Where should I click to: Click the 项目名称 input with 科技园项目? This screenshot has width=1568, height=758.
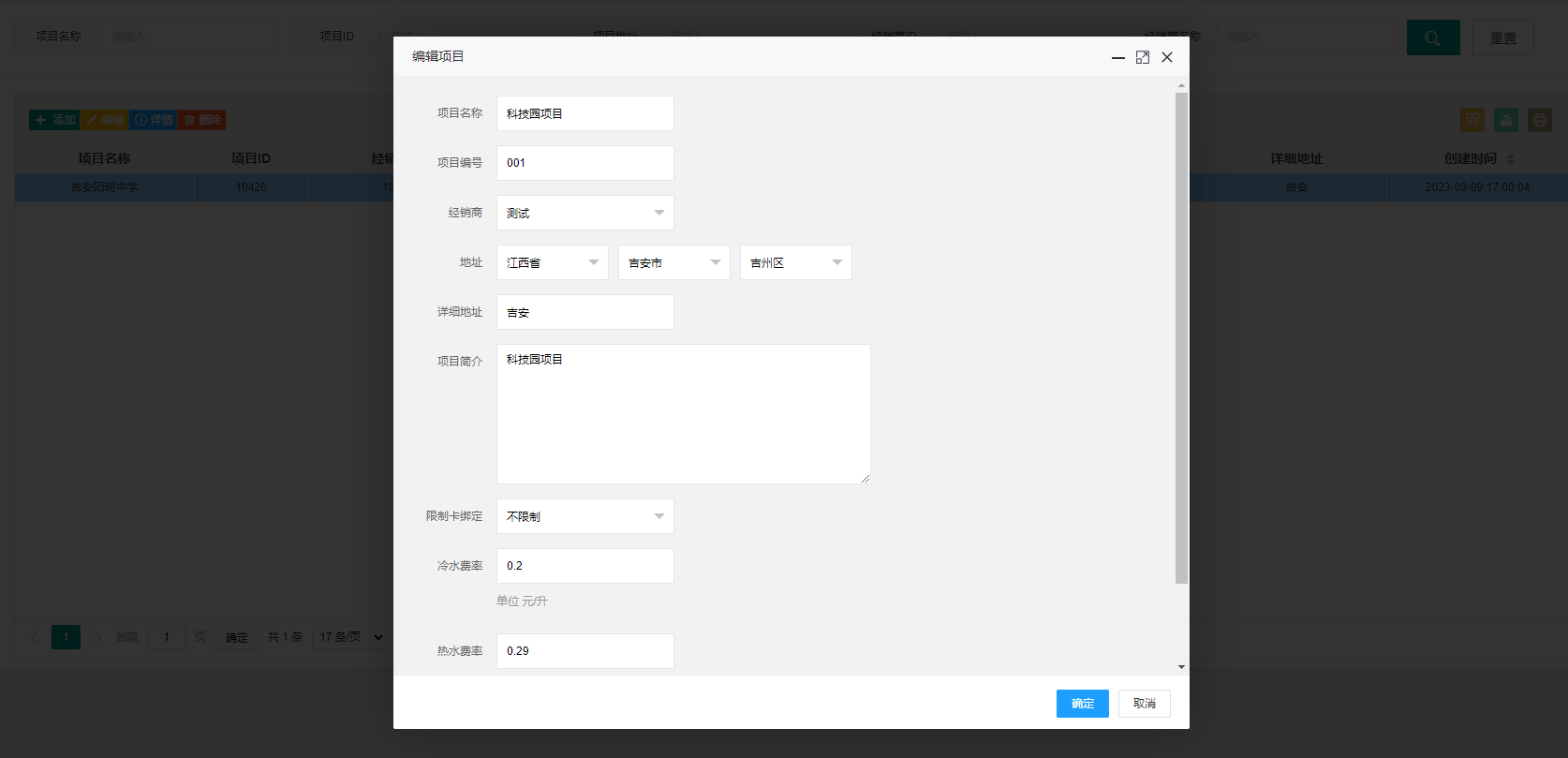point(585,113)
